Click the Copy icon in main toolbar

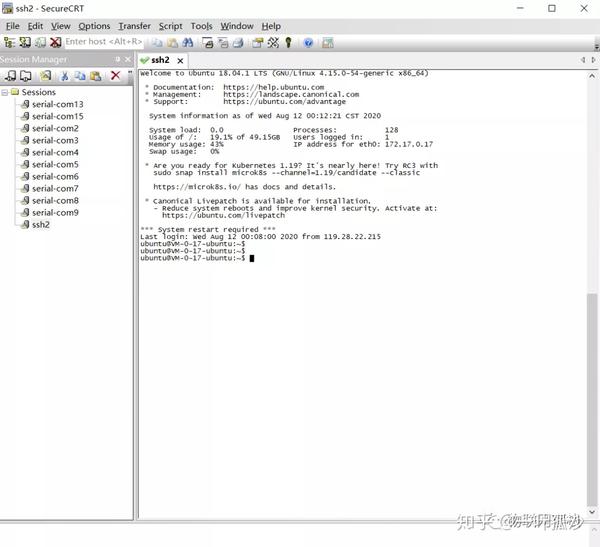(x=157, y=42)
